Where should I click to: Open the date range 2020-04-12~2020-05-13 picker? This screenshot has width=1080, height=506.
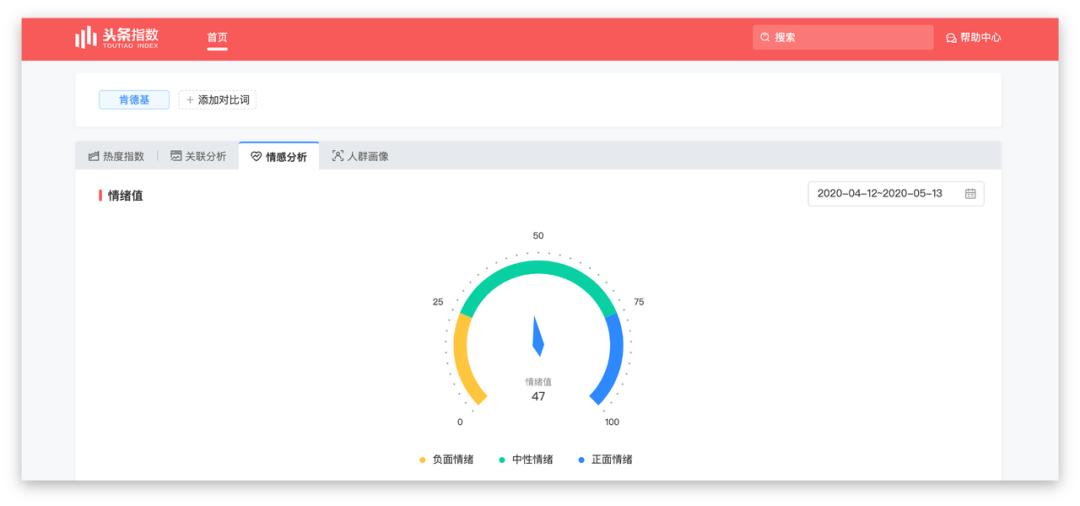[x=895, y=193]
